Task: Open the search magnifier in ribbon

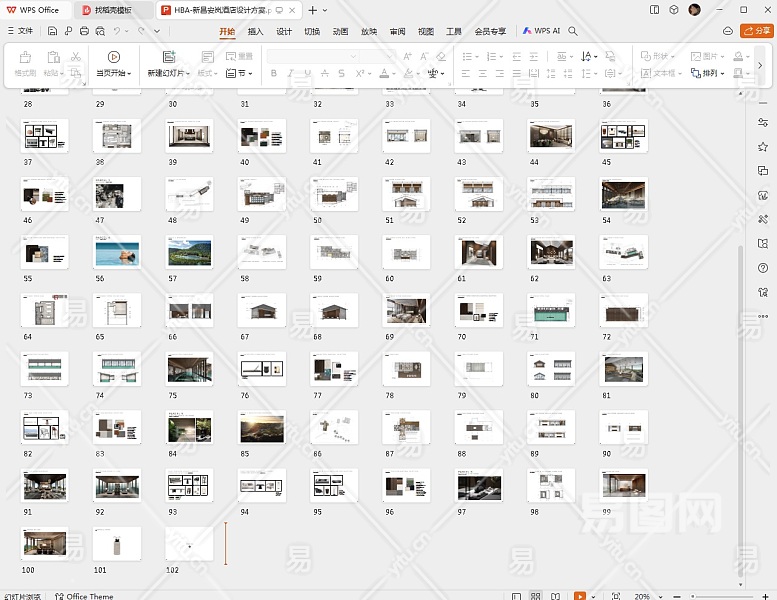Action: click(573, 31)
